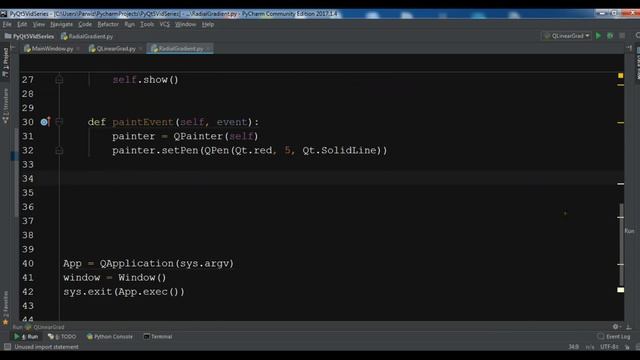The width and height of the screenshot is (640, 360).
Task: Click the tool windows toggle icon in status bar
Action: pyautogui.click(x=7, y=347)
